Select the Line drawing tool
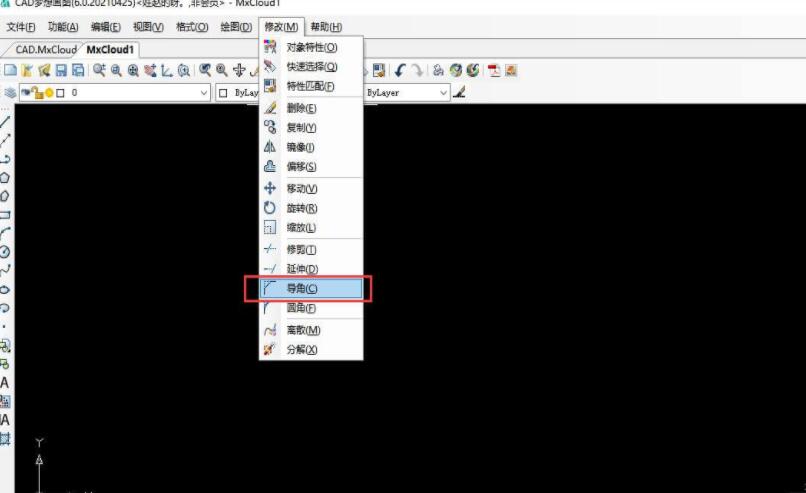This screenshot has height=493, width=806. click(x=6, y=121)
